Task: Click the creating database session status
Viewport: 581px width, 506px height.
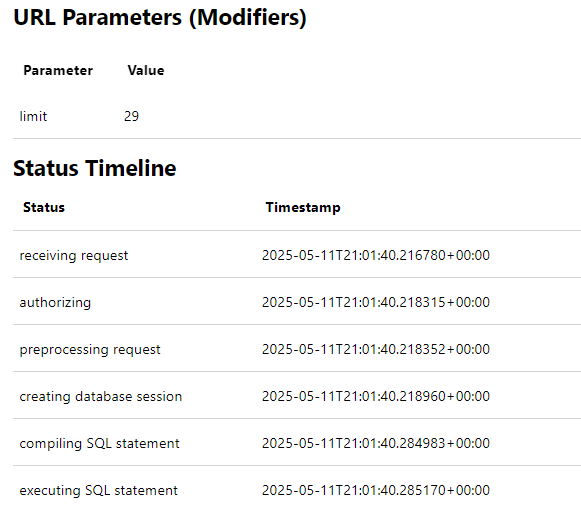Action: click(101, 396)
